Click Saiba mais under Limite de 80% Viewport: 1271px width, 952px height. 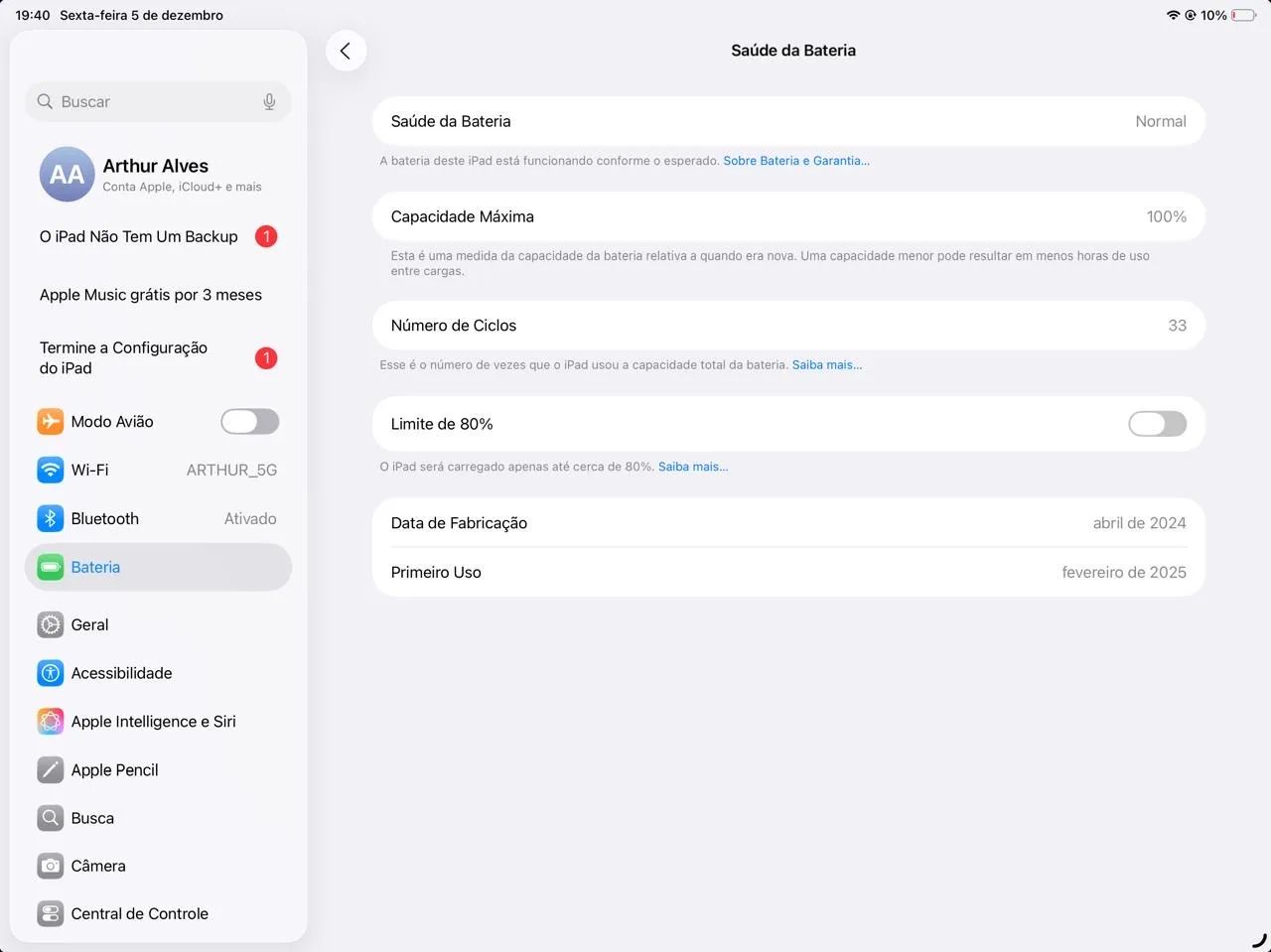(692, 467)
